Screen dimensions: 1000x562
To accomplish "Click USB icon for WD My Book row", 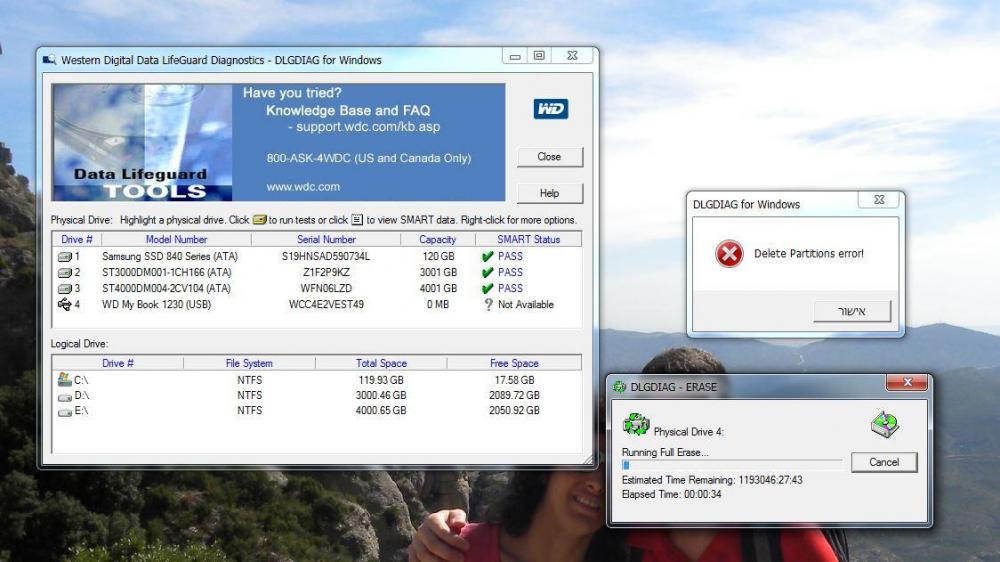I will click(x=64, y=304).
